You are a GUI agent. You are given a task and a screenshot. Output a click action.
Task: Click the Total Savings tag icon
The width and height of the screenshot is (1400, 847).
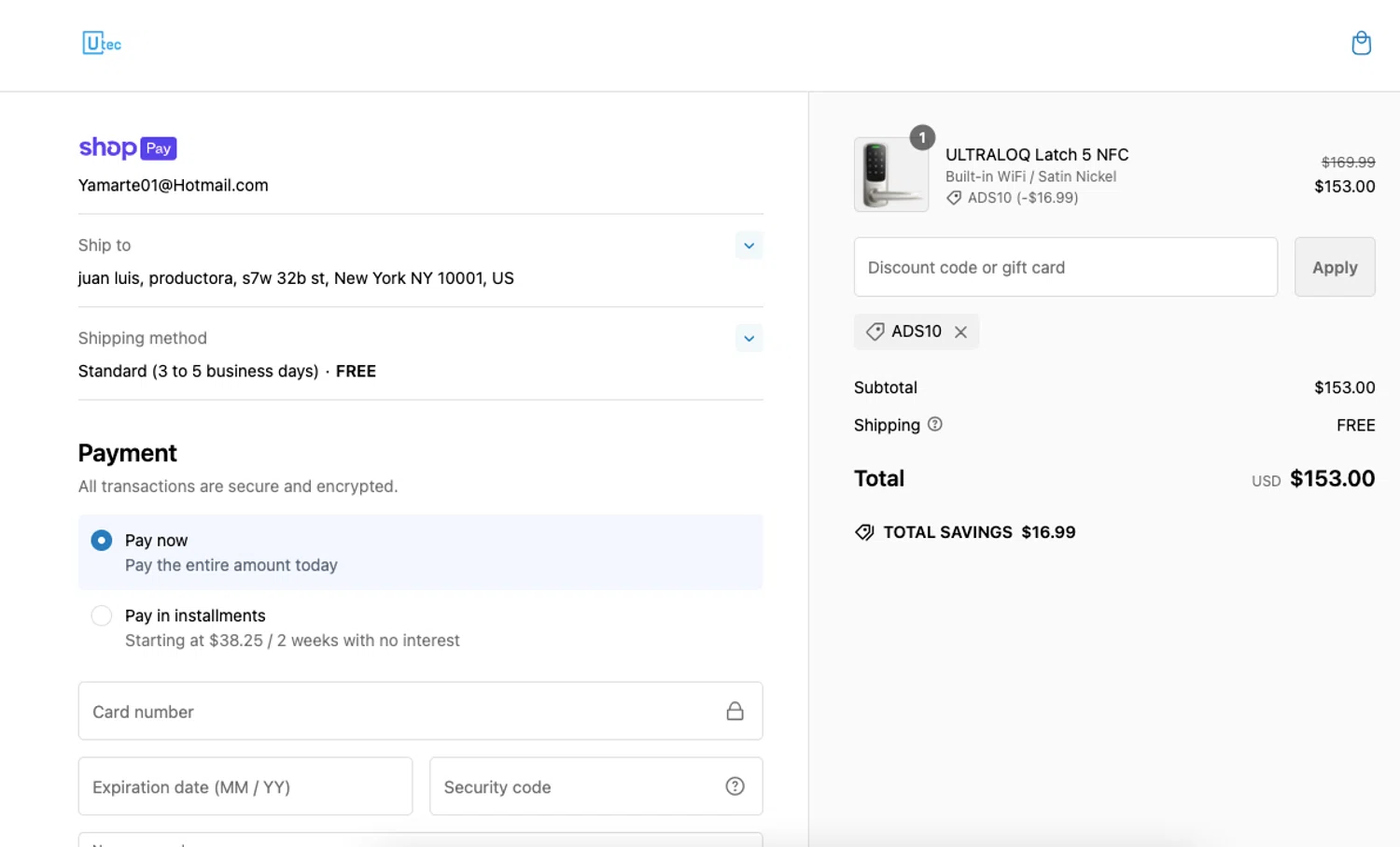click(864, 532)
